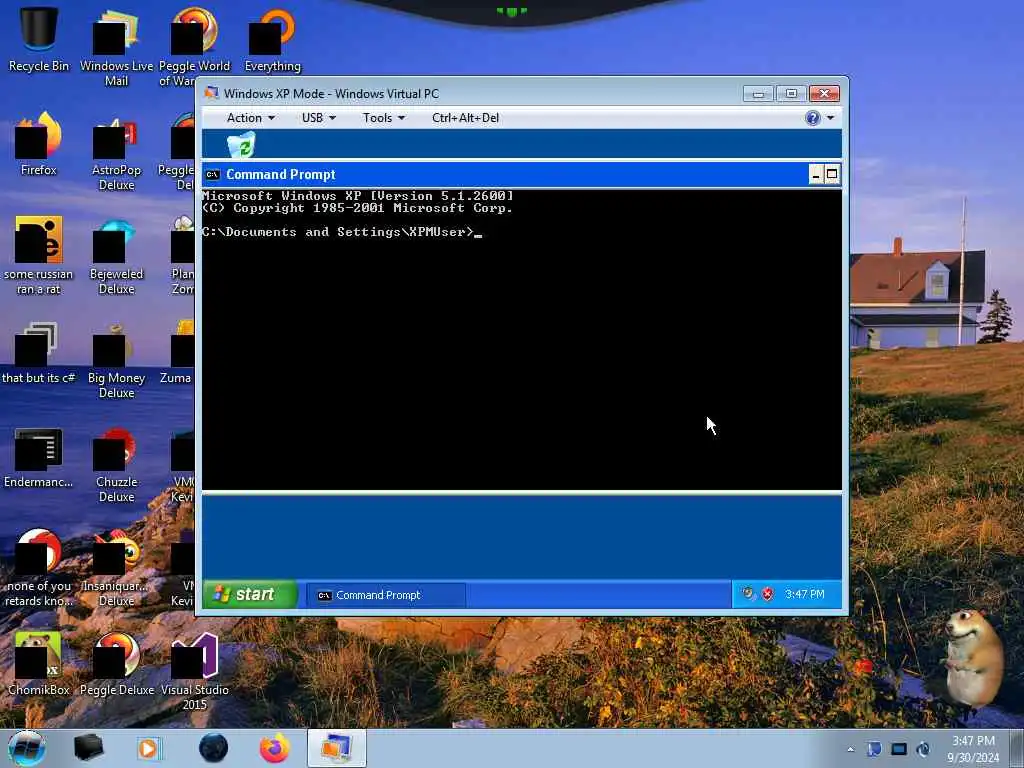The image size is (1024, 768).
Task: Click the Windows XP Mode window title icon
Action: (211, 93)
